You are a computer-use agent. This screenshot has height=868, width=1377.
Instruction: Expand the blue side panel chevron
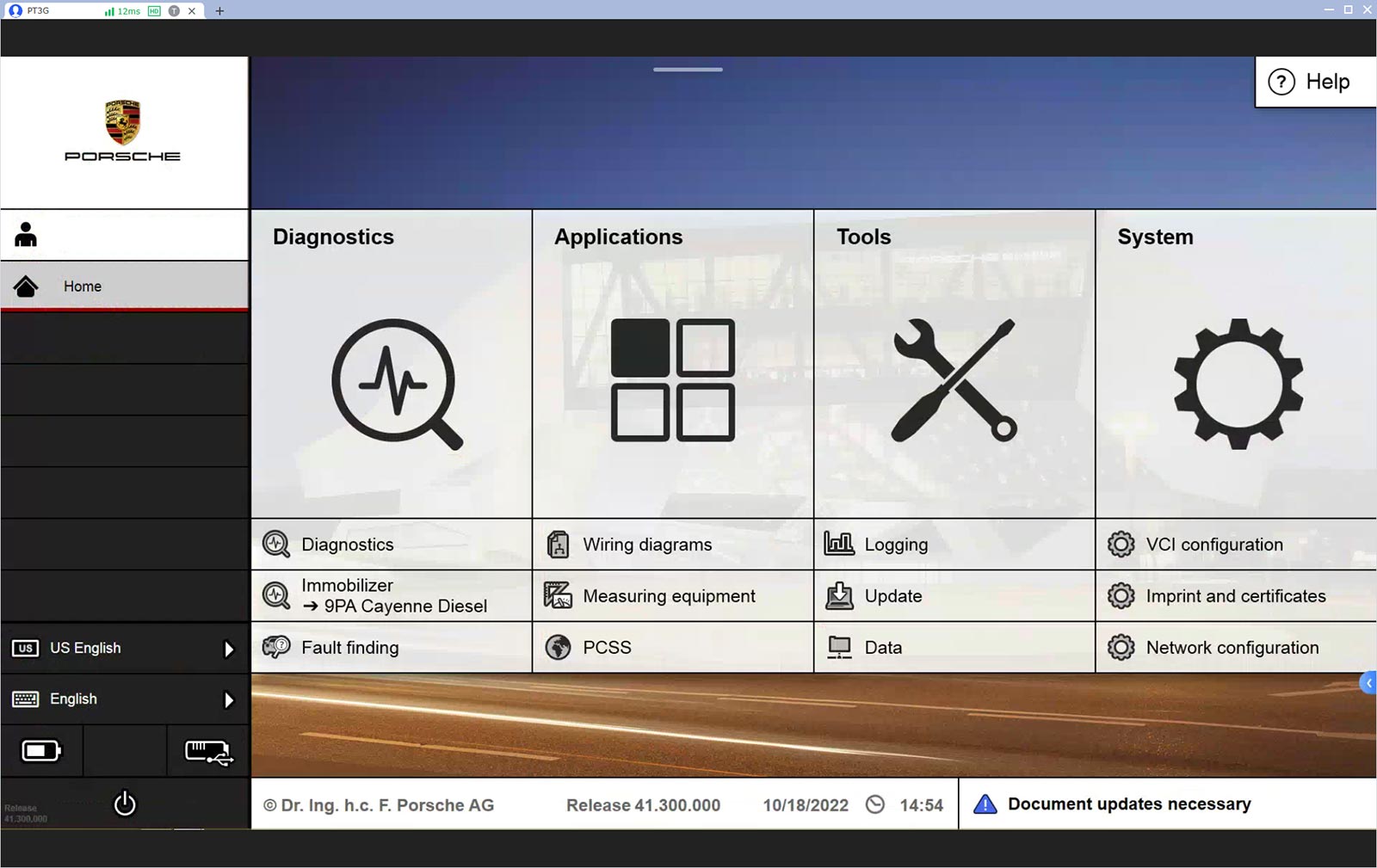click(1368, 683)
